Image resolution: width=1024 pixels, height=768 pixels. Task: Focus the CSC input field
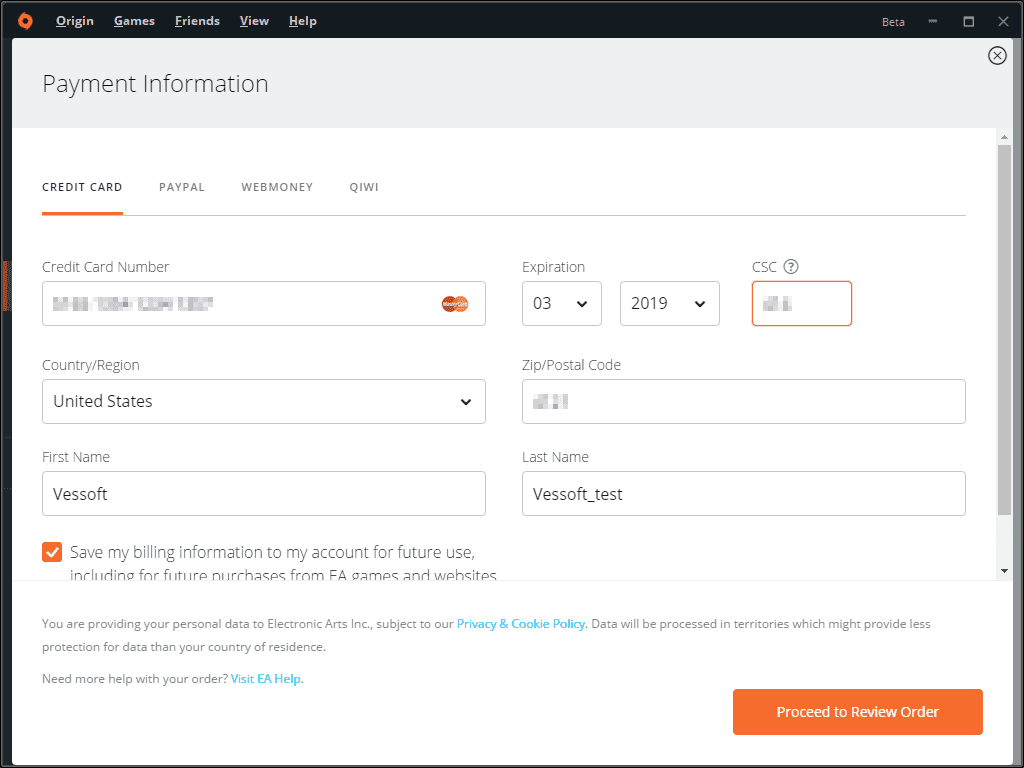click(x=802, y=304)
